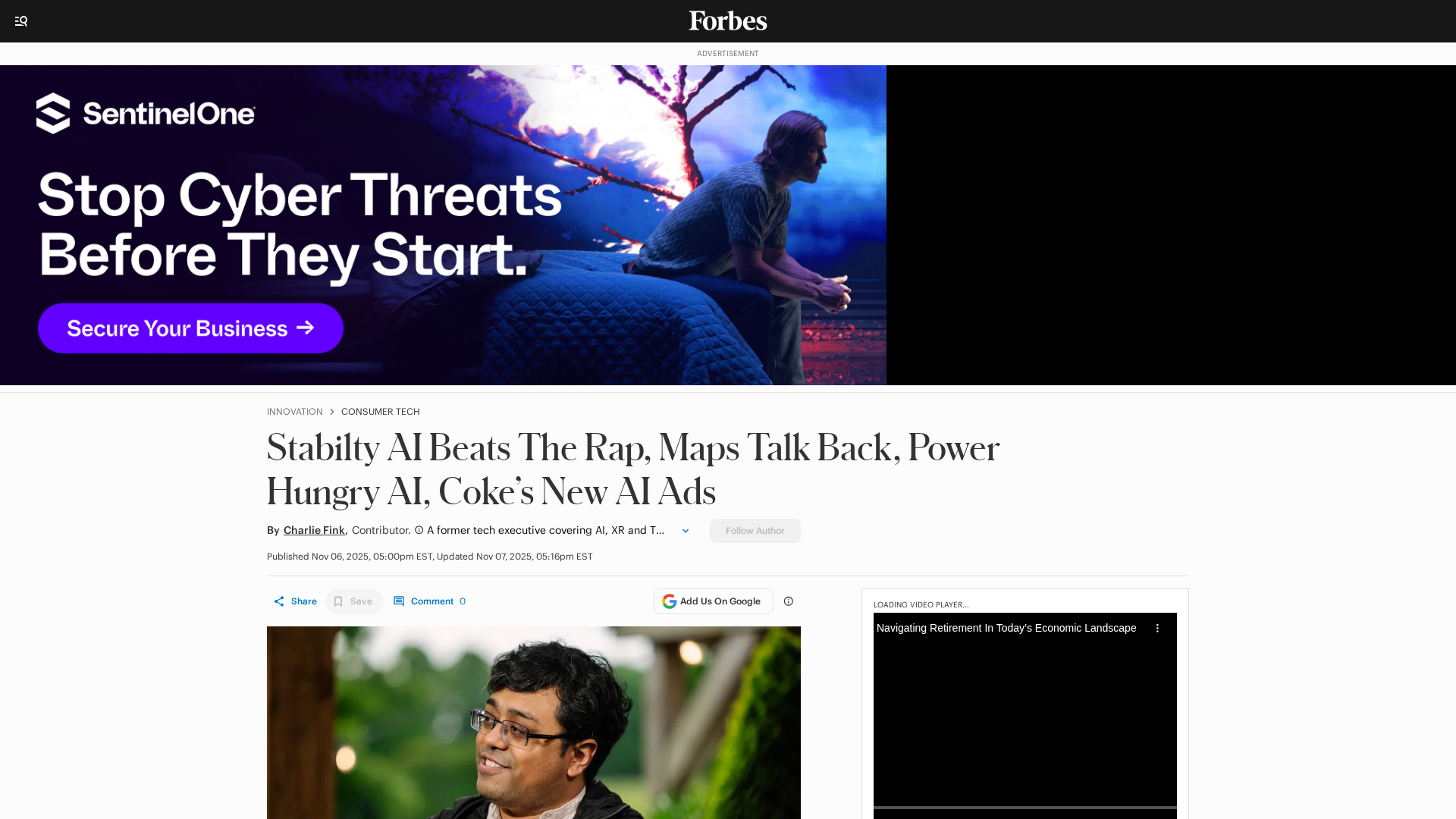Open video title Navigating Retirement
Screen dimensions: 1456x819
pos(1006,628)
